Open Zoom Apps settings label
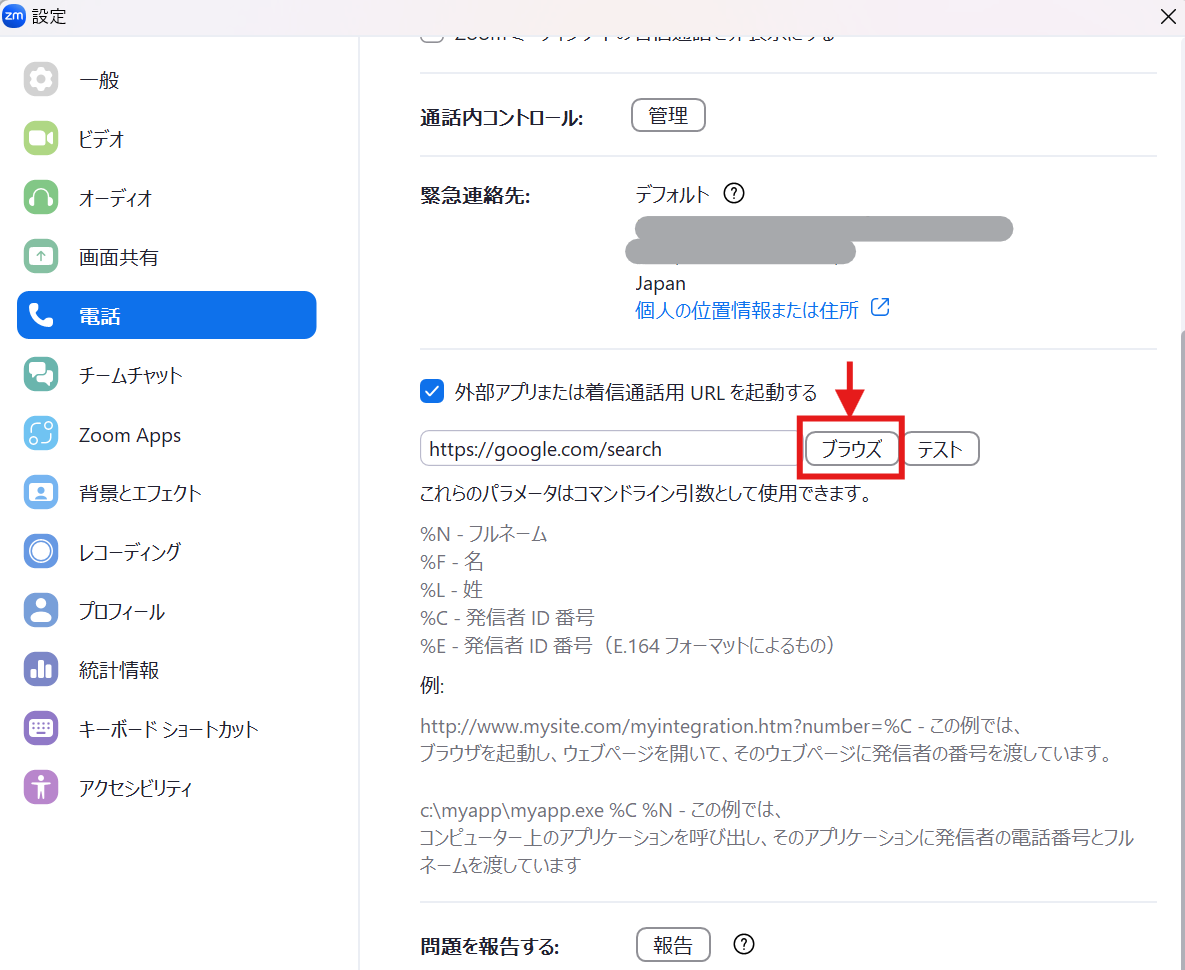The image size is (1185, 970). [130, 434]
